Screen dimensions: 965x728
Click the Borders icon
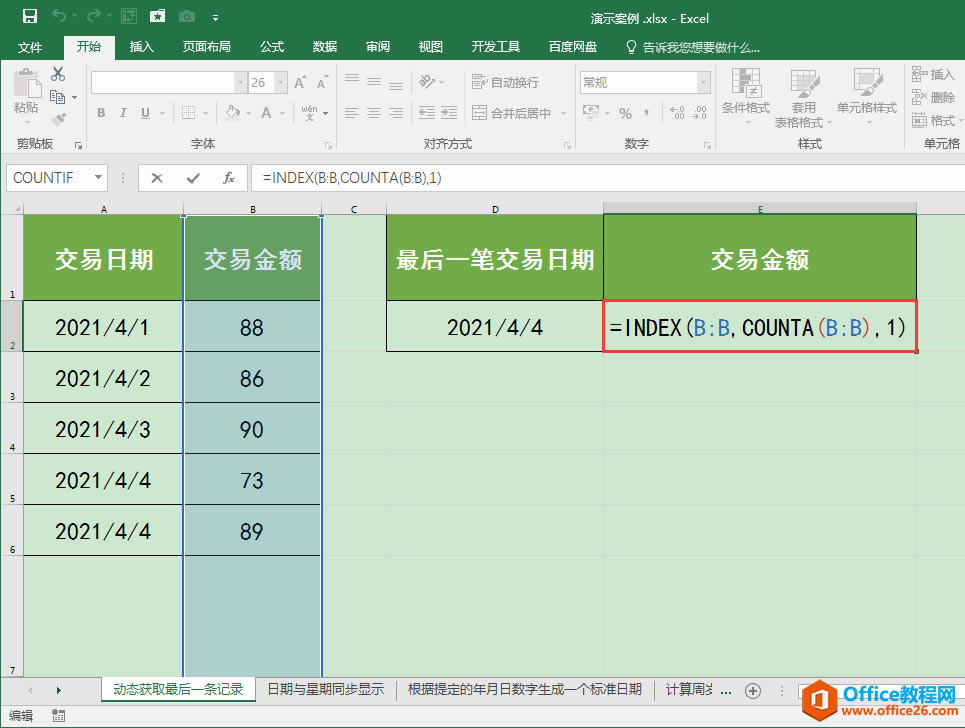(188, 113)
